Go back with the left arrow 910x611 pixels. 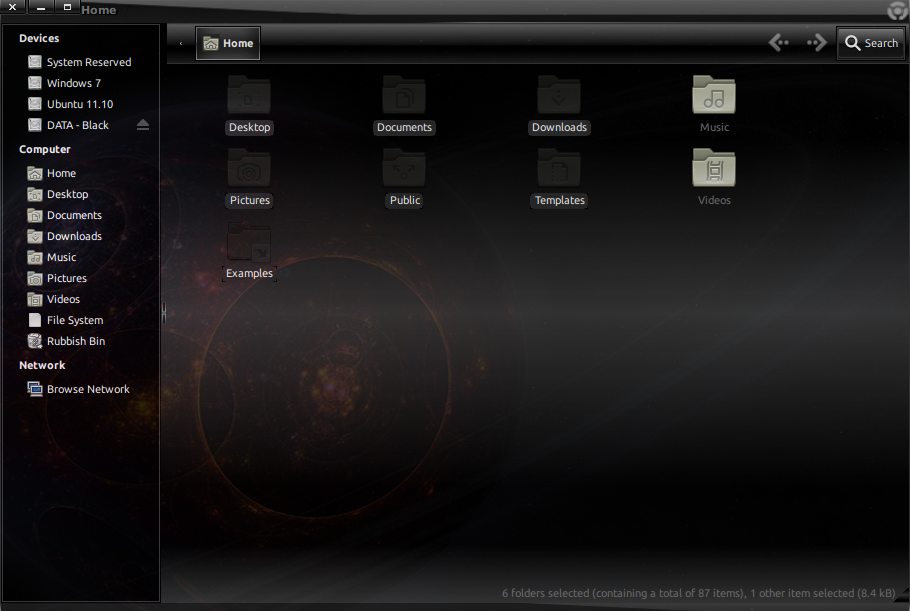pos(779,42)
